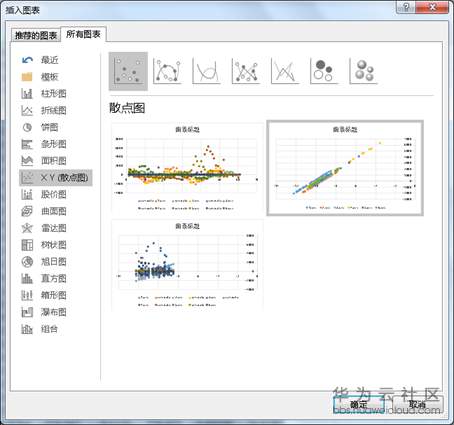Select the 曲面图 category label
The height and width of the screenshot is (425, 454).
tap(54, 211)
